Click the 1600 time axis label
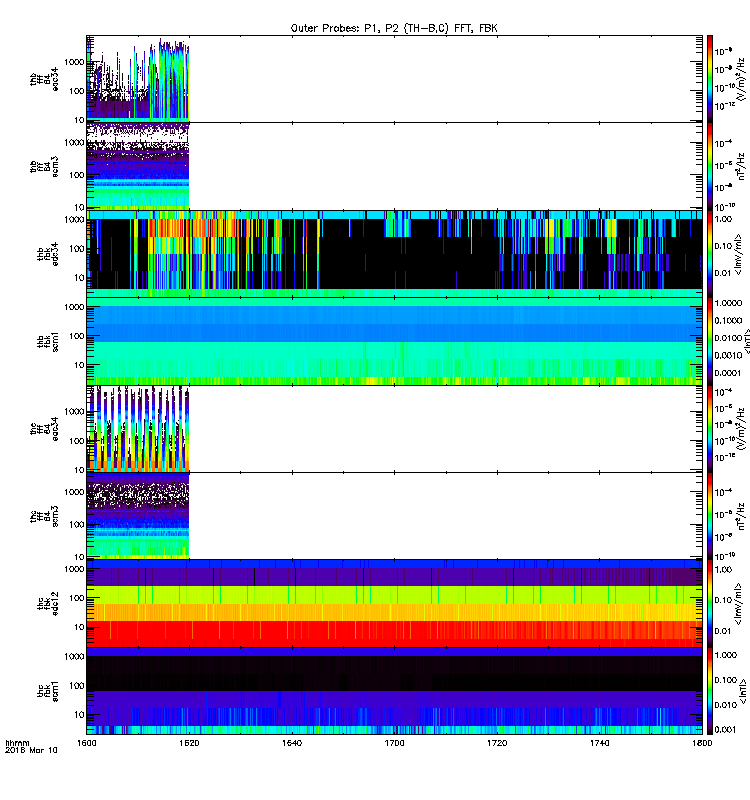The height and width of the screenshot is (800, 750). pyautogui.click(x=87, y=743)
